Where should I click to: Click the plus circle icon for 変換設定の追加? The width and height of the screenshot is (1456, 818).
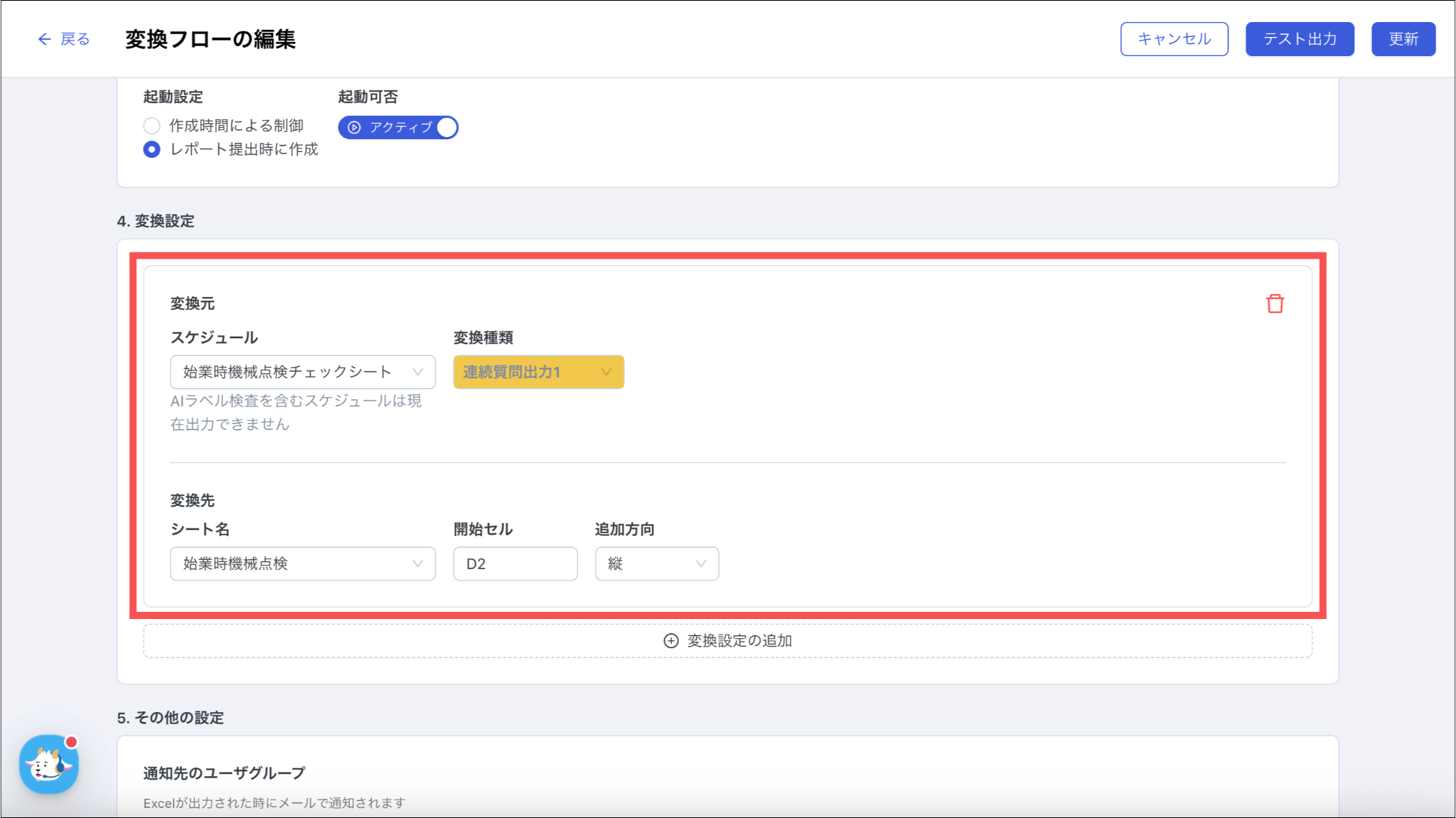click(x=670, y=640)
